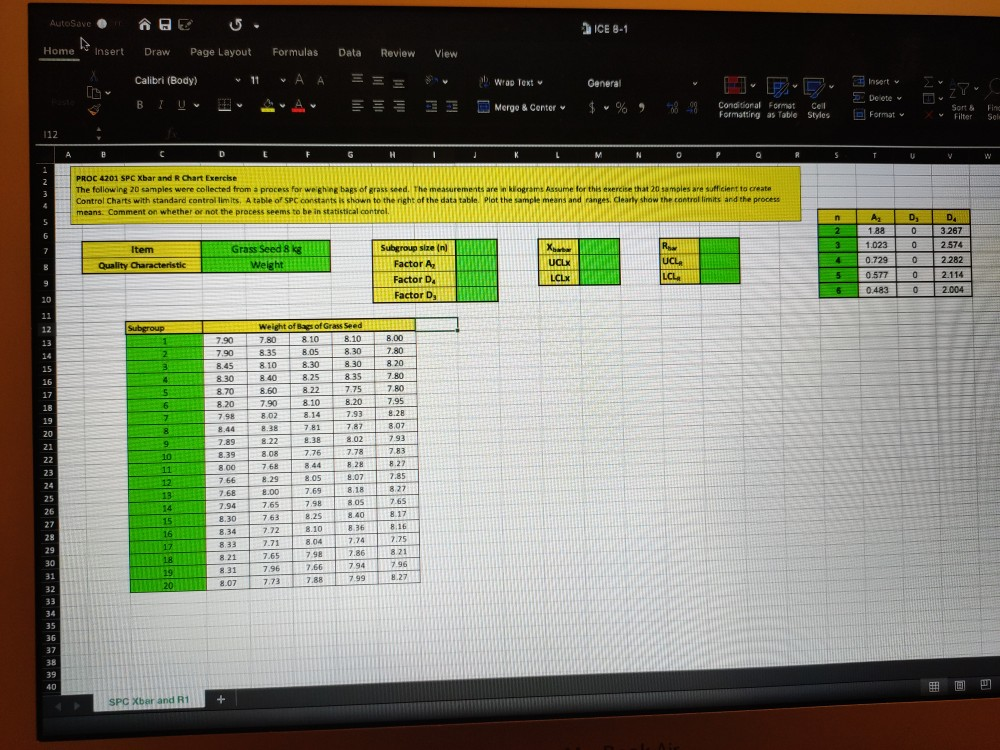Screen dimensions: 1000x750
Task: Open the Data ribbon tab
Action: tap(349, 52)
